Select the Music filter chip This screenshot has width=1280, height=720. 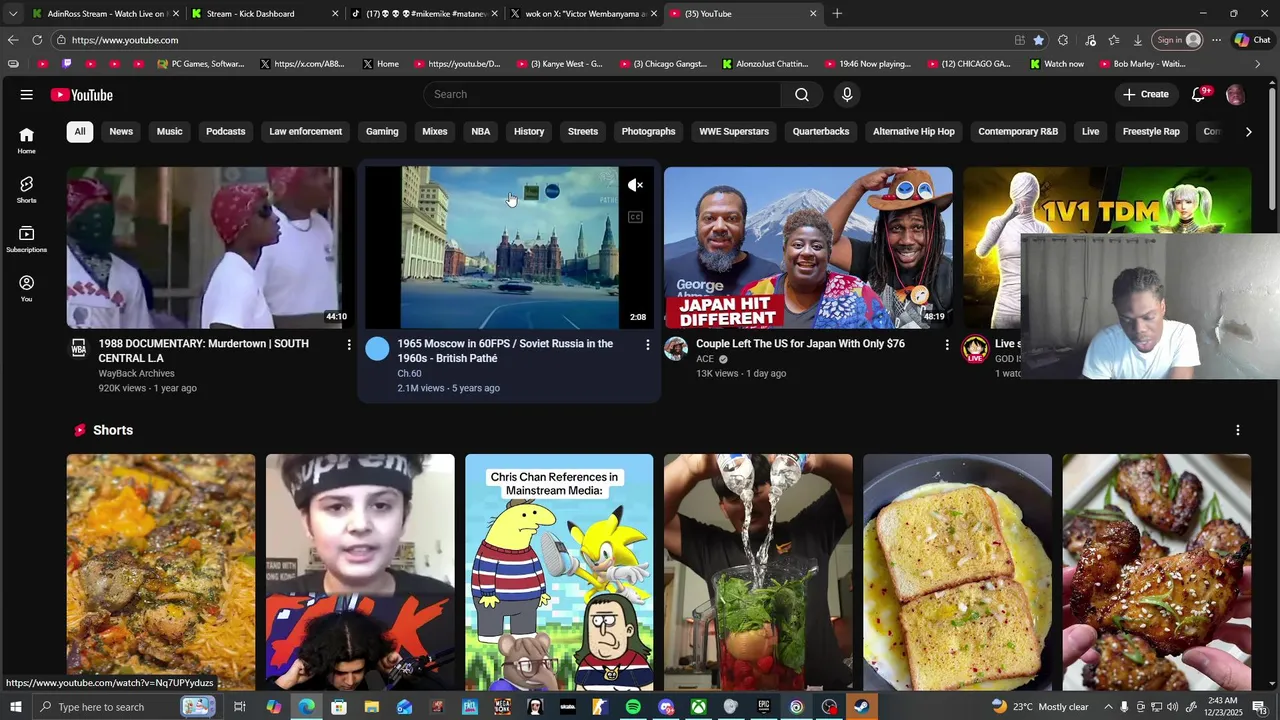tap(169, 131)
